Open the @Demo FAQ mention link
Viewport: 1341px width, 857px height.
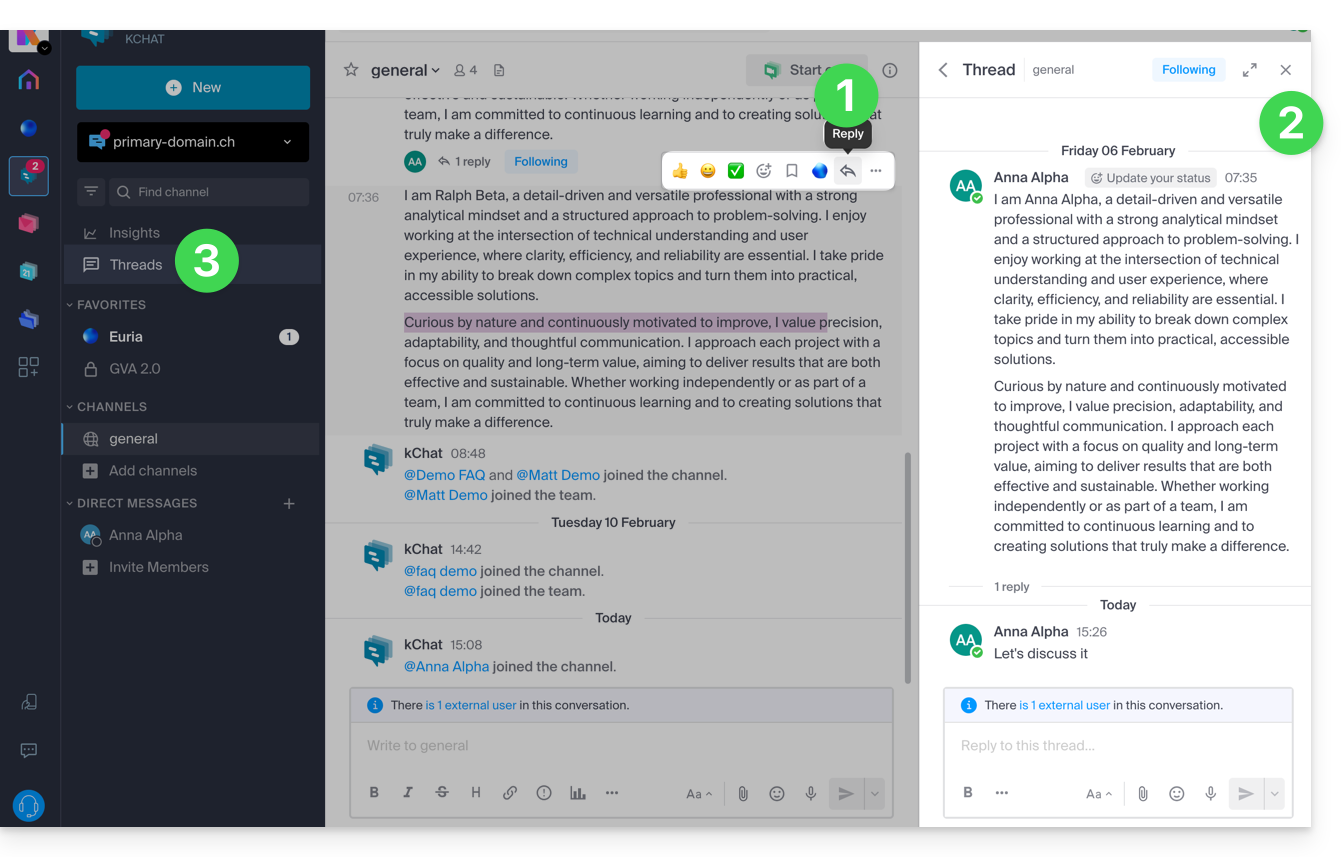[x=444, y=475]
